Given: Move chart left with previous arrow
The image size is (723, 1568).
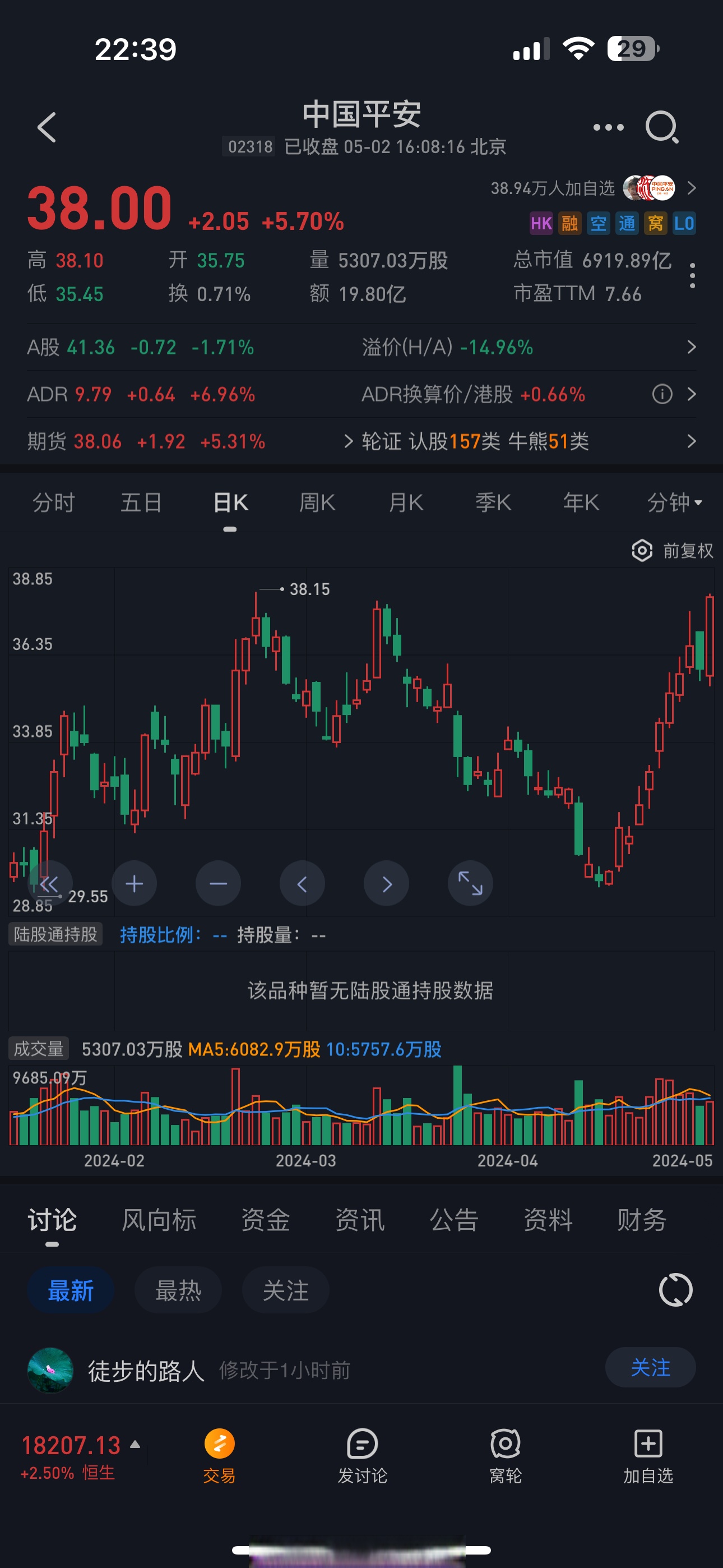Looking at the screenshot, I should (302, 883).
